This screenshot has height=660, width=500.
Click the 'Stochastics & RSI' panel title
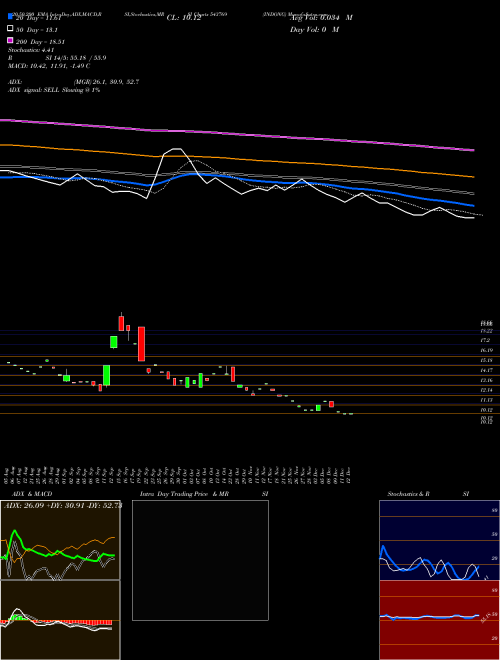click(428, 494)
